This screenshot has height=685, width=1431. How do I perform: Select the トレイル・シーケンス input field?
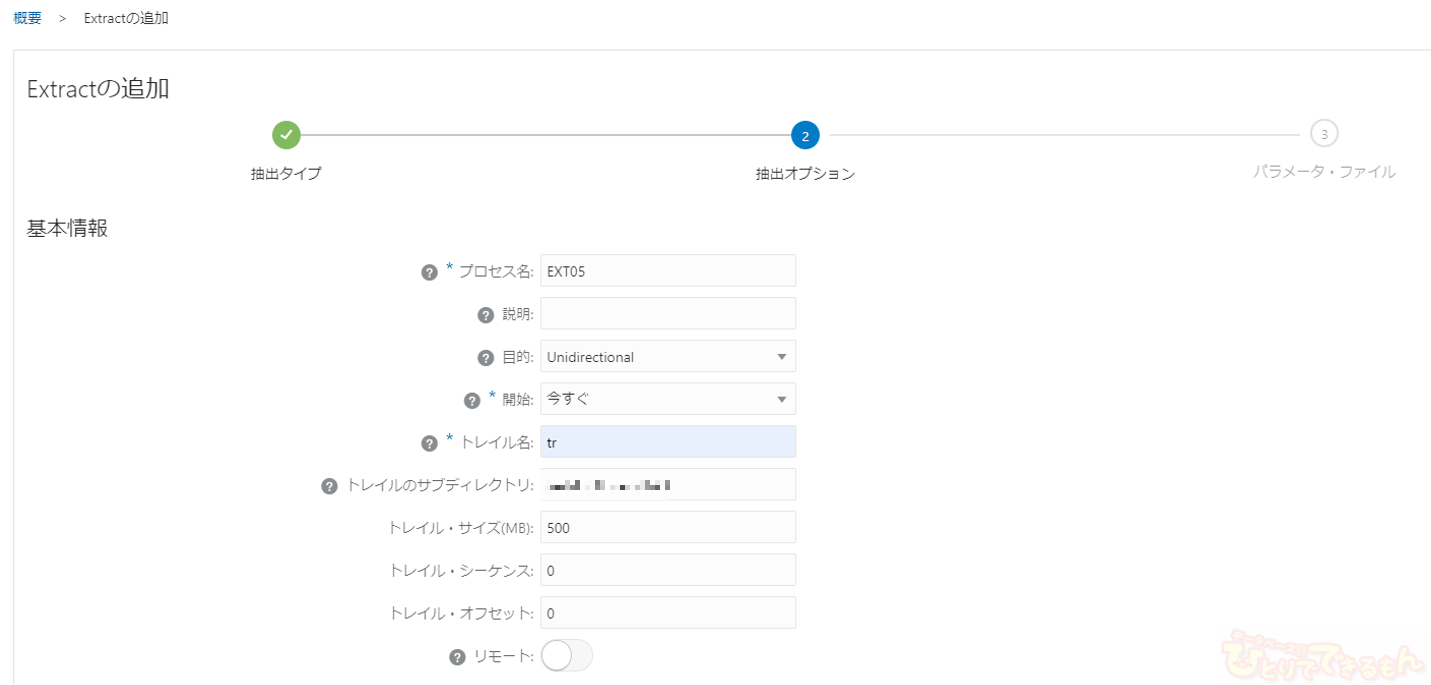667,570
